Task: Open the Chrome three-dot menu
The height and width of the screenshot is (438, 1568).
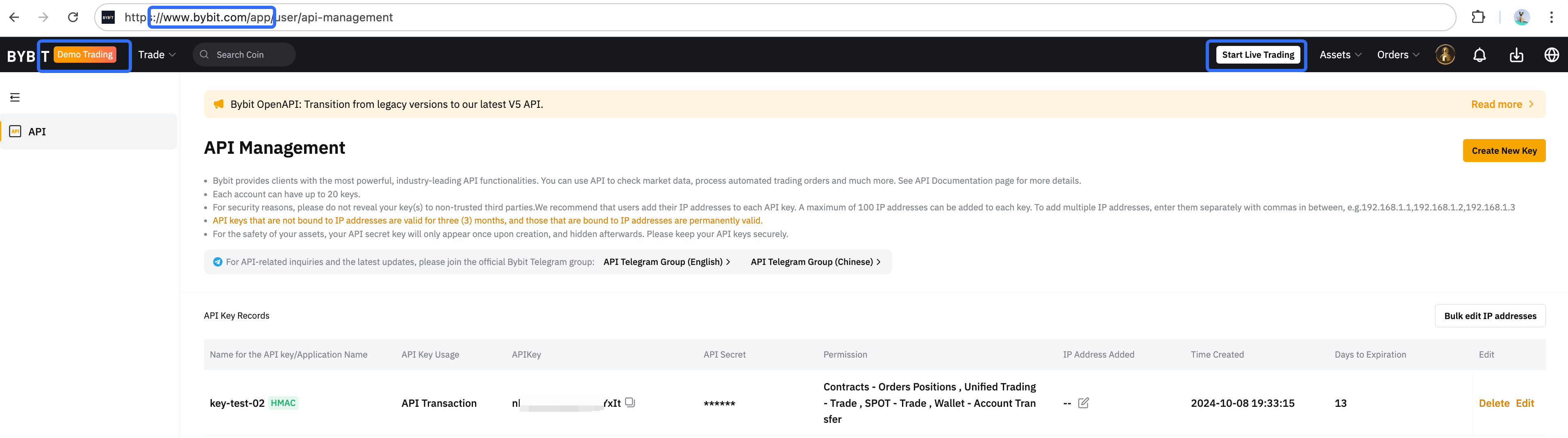Action: tap(1551, 17)
